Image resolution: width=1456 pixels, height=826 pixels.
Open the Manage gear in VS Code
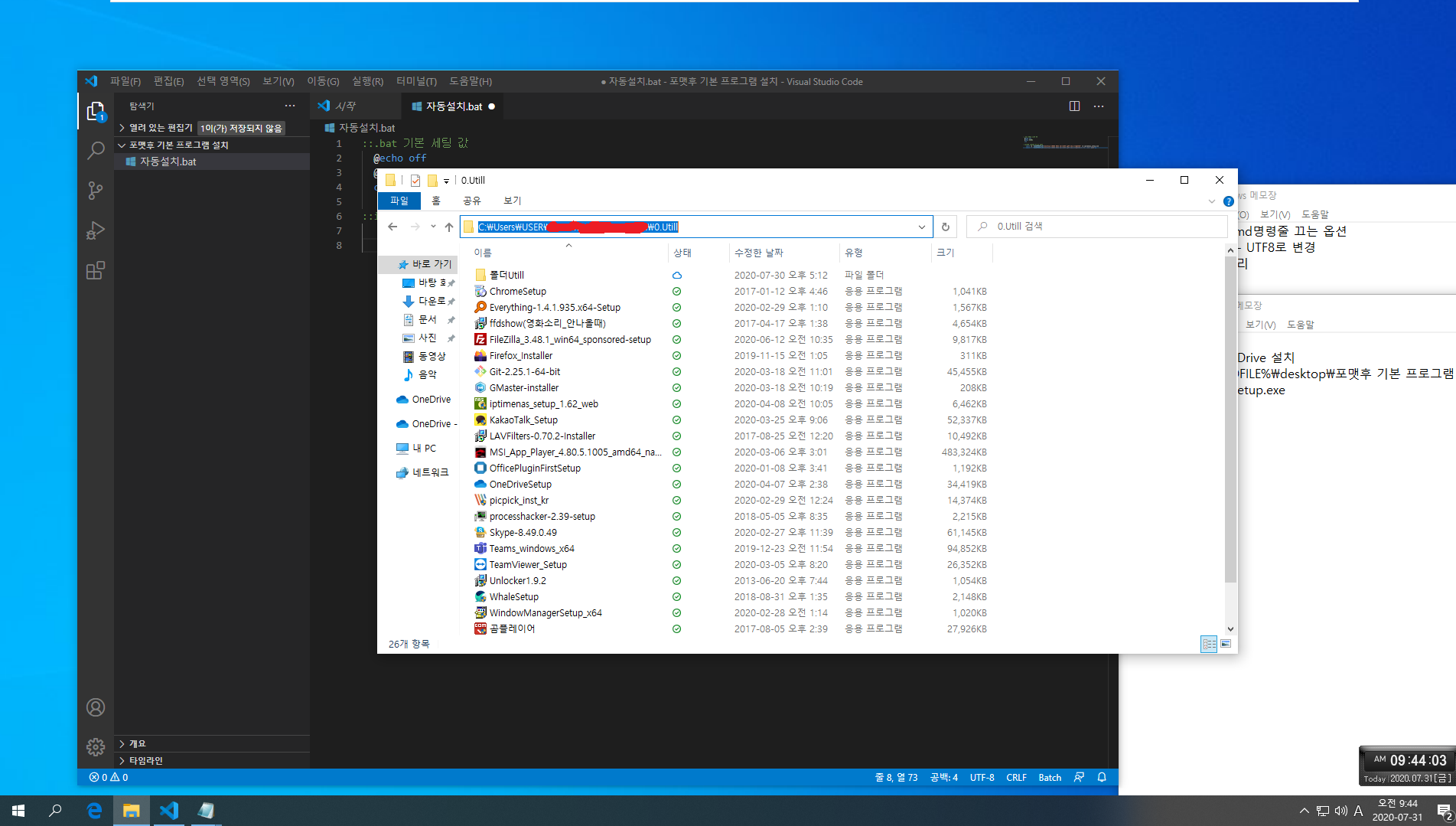pos(96,747)
